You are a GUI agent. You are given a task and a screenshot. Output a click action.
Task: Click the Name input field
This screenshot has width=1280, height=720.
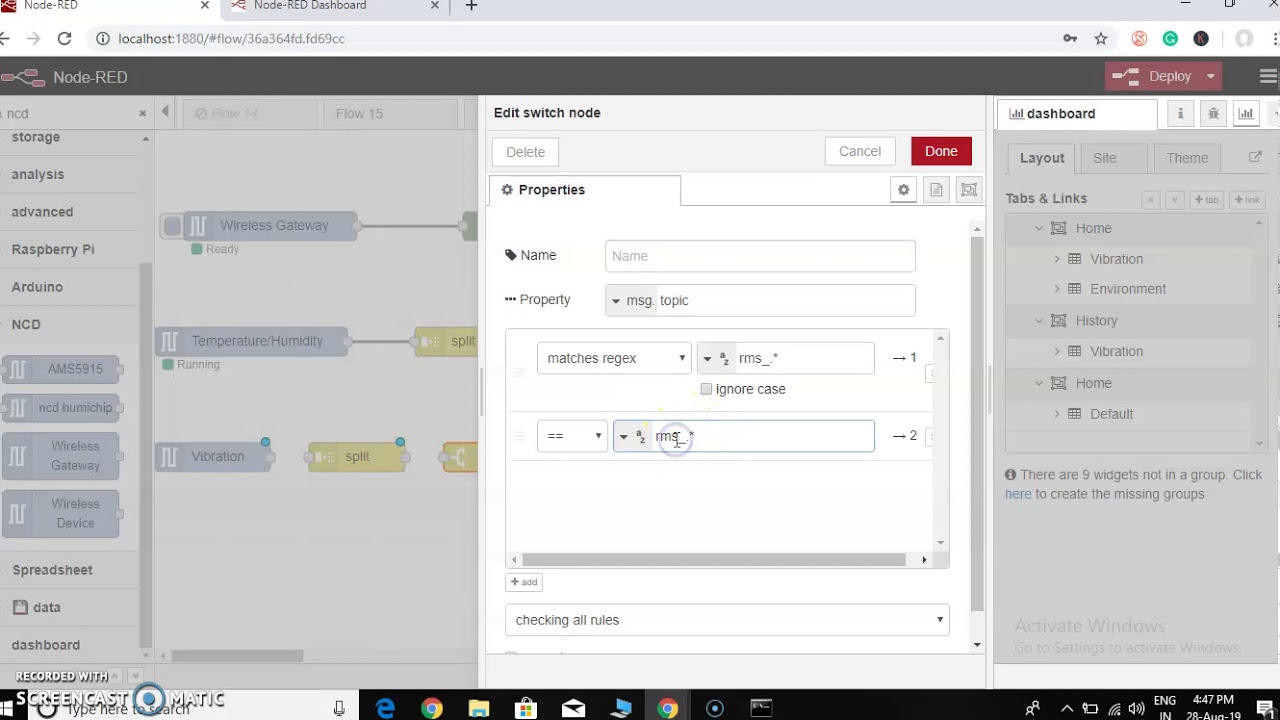[760, 256]
